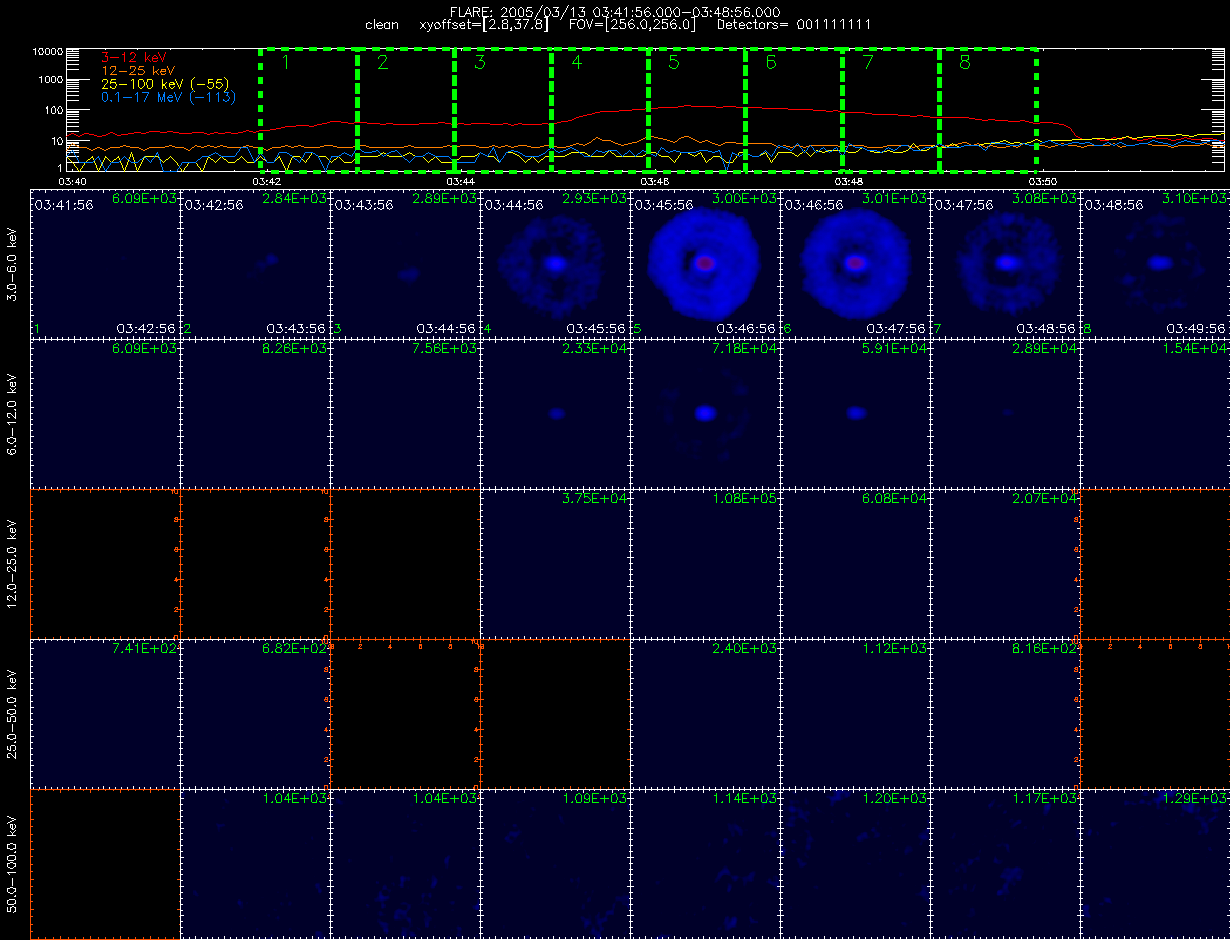Open the 3-6 keV image with red core starting 03:45:56

pyautogui.click(x=705, y=263)
